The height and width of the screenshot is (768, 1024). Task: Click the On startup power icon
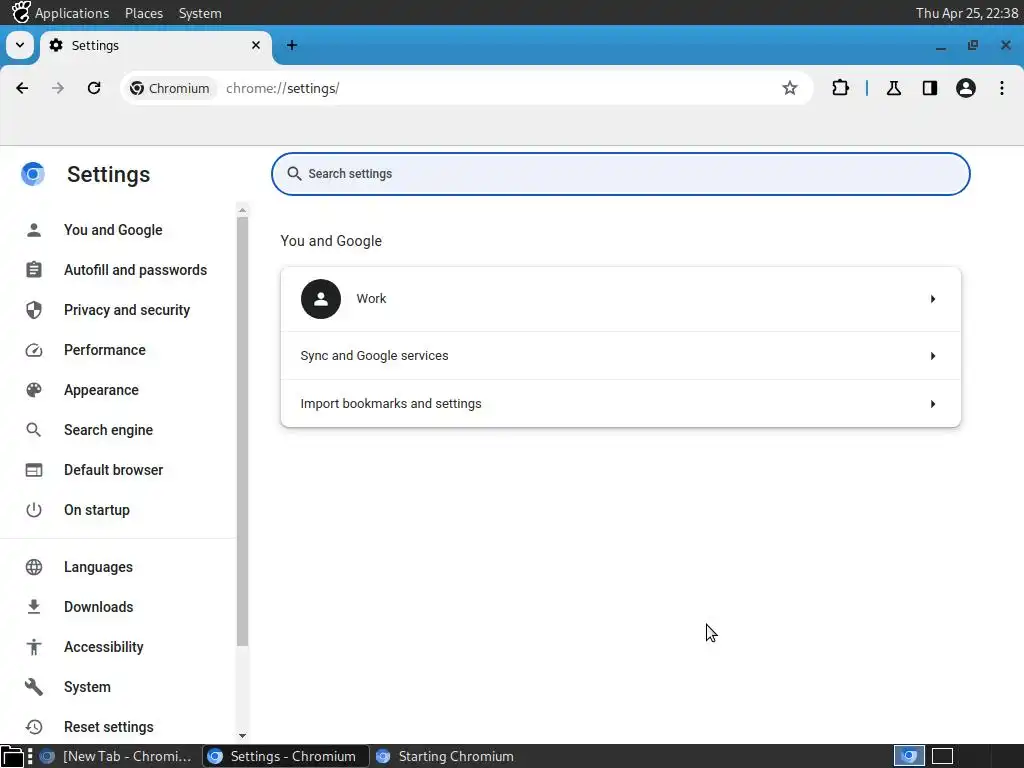pos(34,510)
